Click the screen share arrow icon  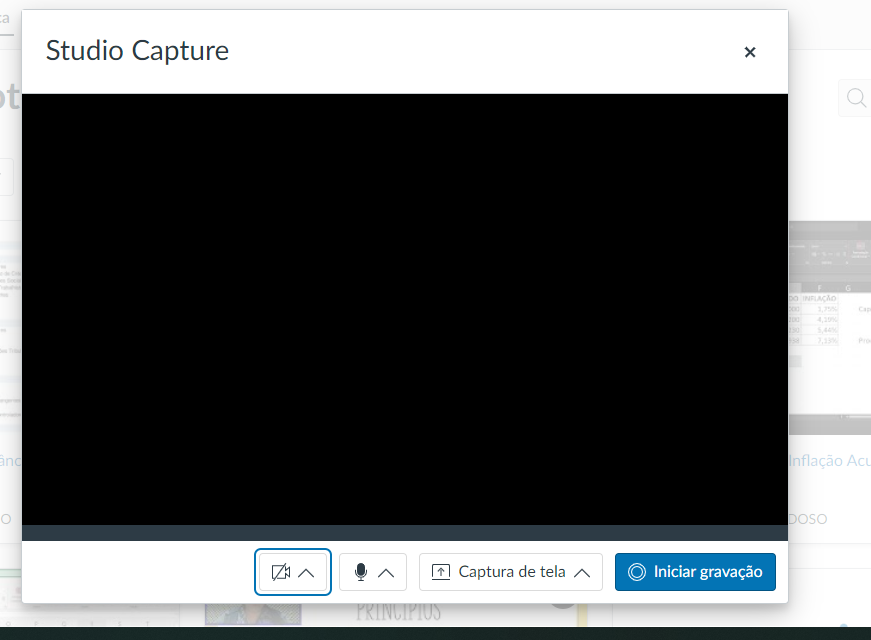pyautogui.click(x=441, y=572)
